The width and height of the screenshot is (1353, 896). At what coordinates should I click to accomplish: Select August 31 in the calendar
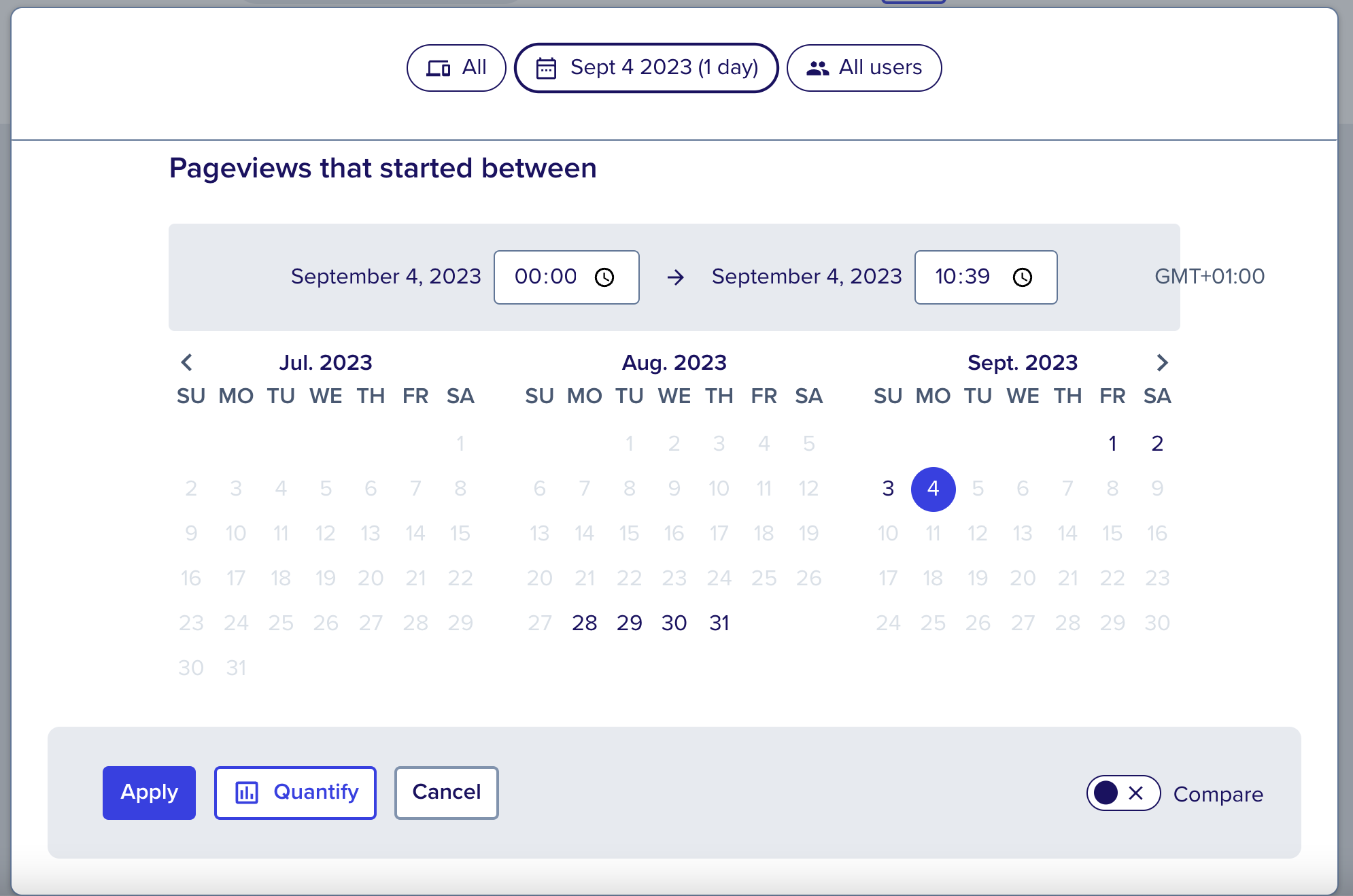coord(719,623)
